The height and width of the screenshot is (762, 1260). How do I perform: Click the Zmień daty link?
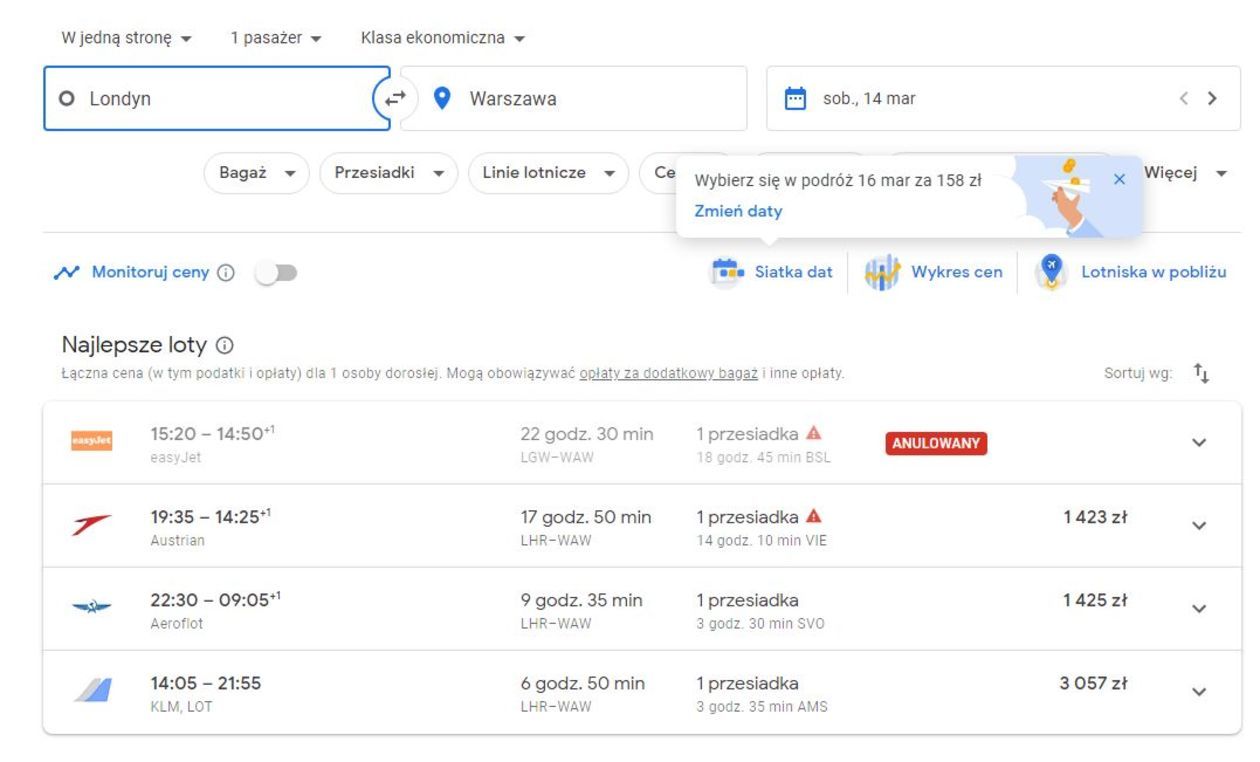(738, 211)
